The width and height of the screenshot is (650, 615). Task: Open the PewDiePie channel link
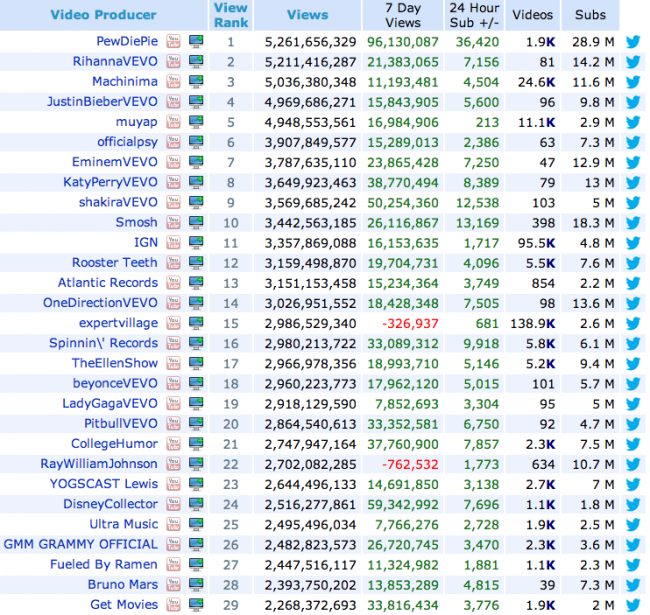(x=127, y=41)
